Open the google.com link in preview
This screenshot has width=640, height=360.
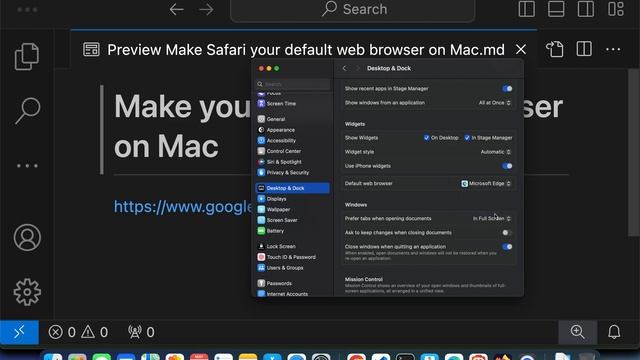pos(183,207)
